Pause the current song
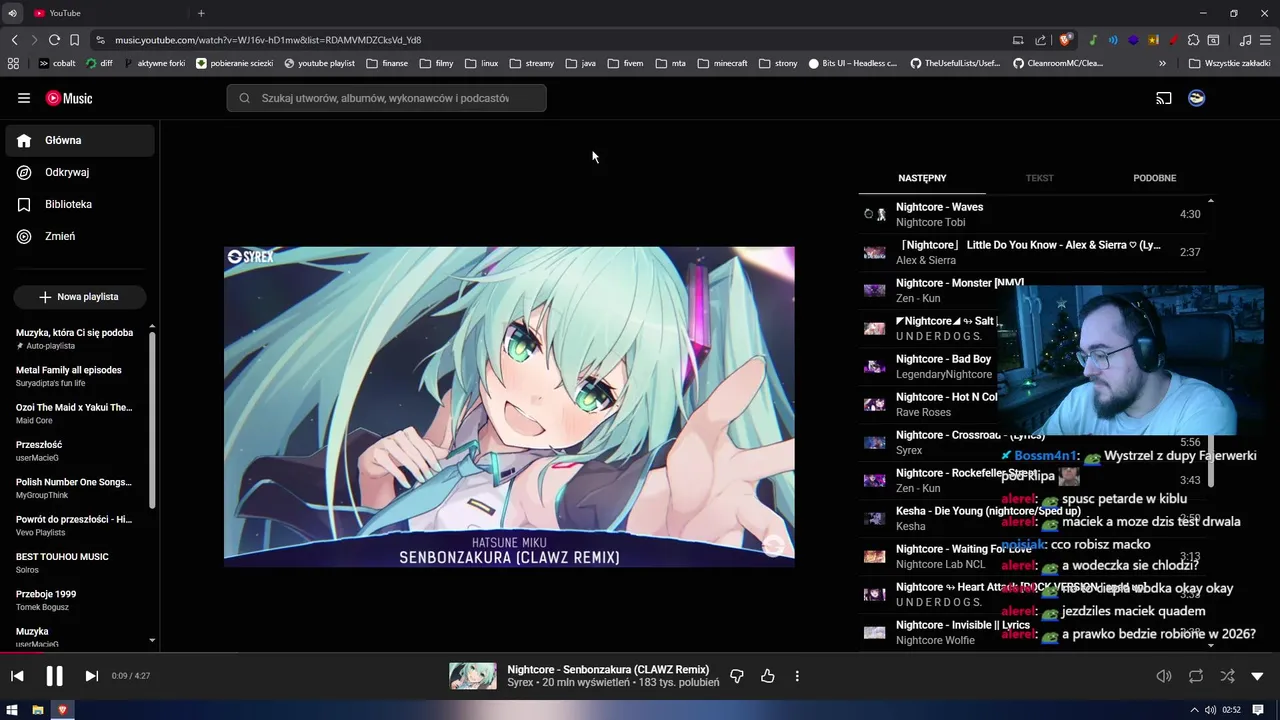1280x720 pixels. [54, 676]
